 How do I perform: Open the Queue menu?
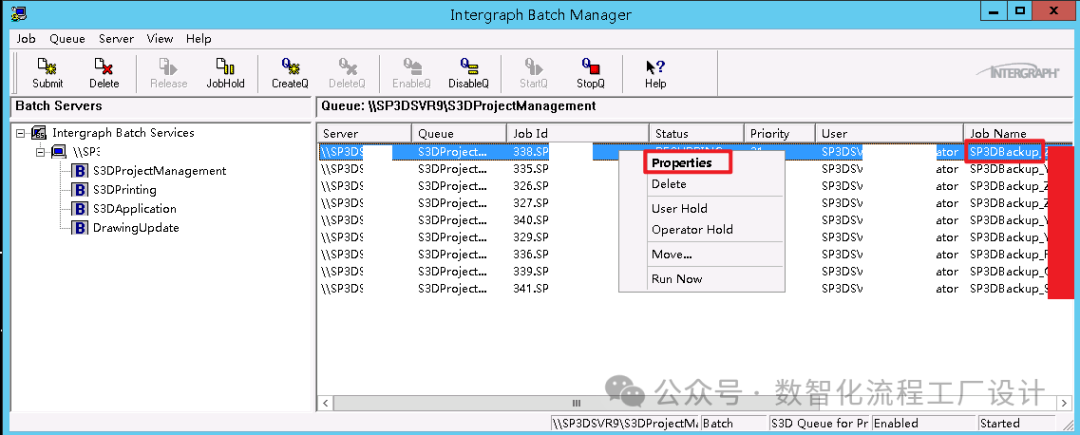(x=67, y=39)
